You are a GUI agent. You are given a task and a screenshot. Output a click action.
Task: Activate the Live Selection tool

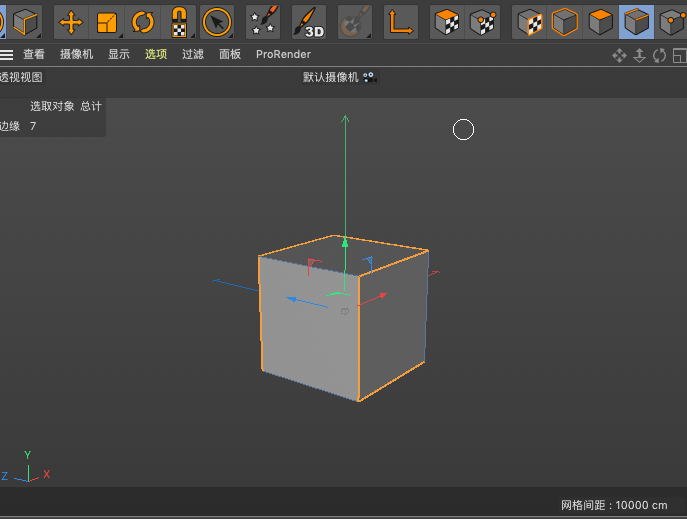point(217,22)
